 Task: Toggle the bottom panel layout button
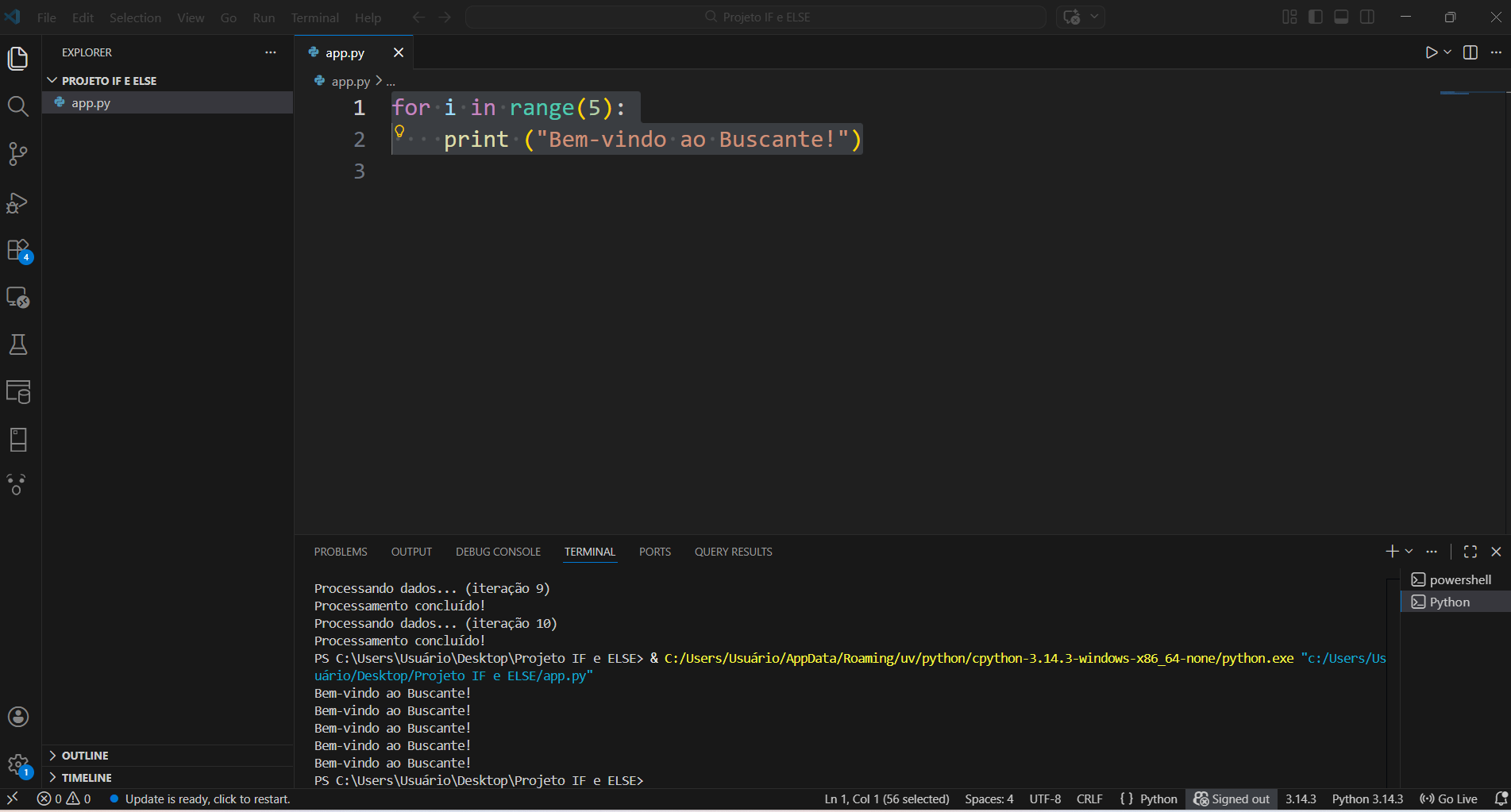tap(1341, 17)
